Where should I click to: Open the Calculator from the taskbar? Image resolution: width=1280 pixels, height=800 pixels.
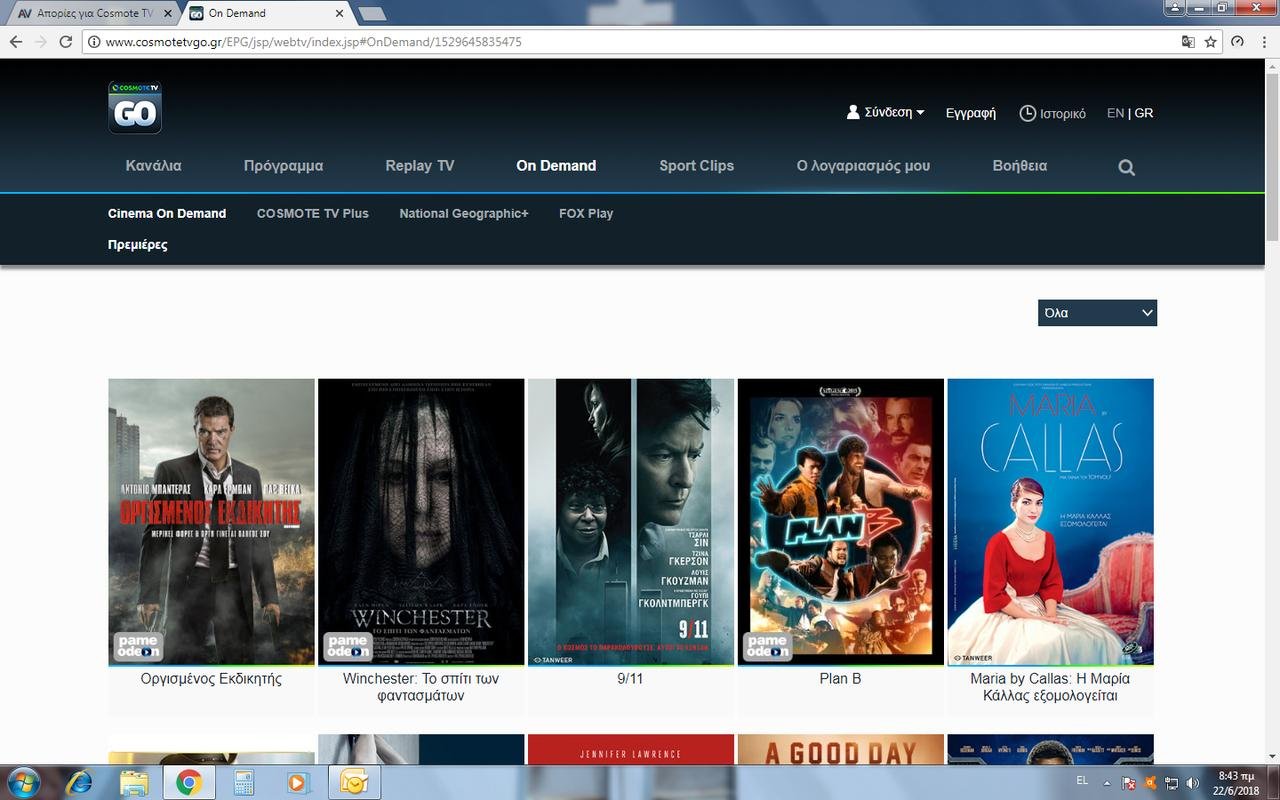(x=244, y=782)
